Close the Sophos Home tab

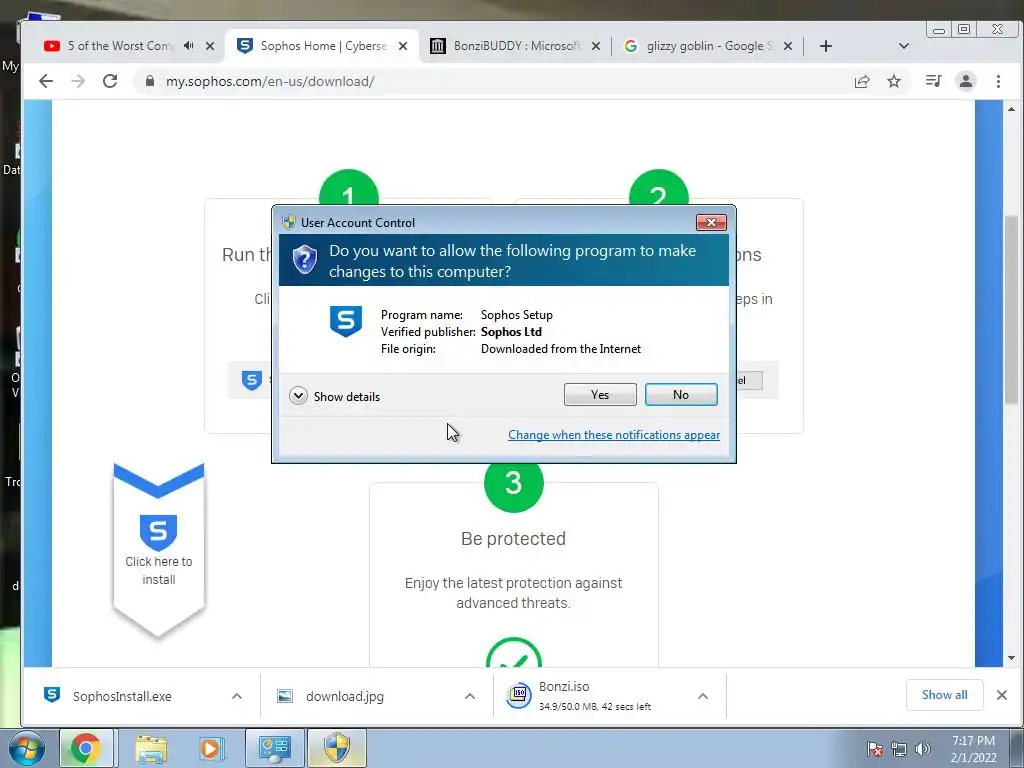(403, 46)
